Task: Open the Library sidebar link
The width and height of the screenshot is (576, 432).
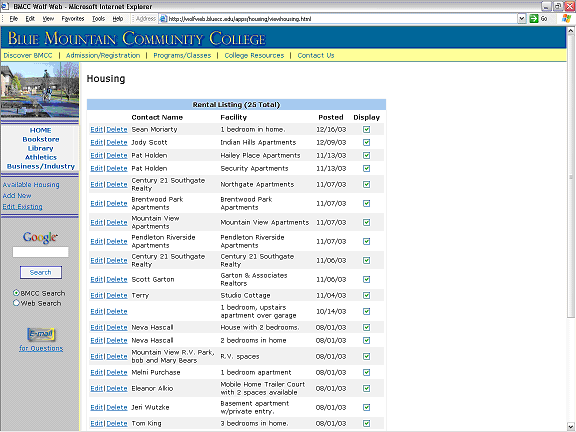Action: coord(40,148)
